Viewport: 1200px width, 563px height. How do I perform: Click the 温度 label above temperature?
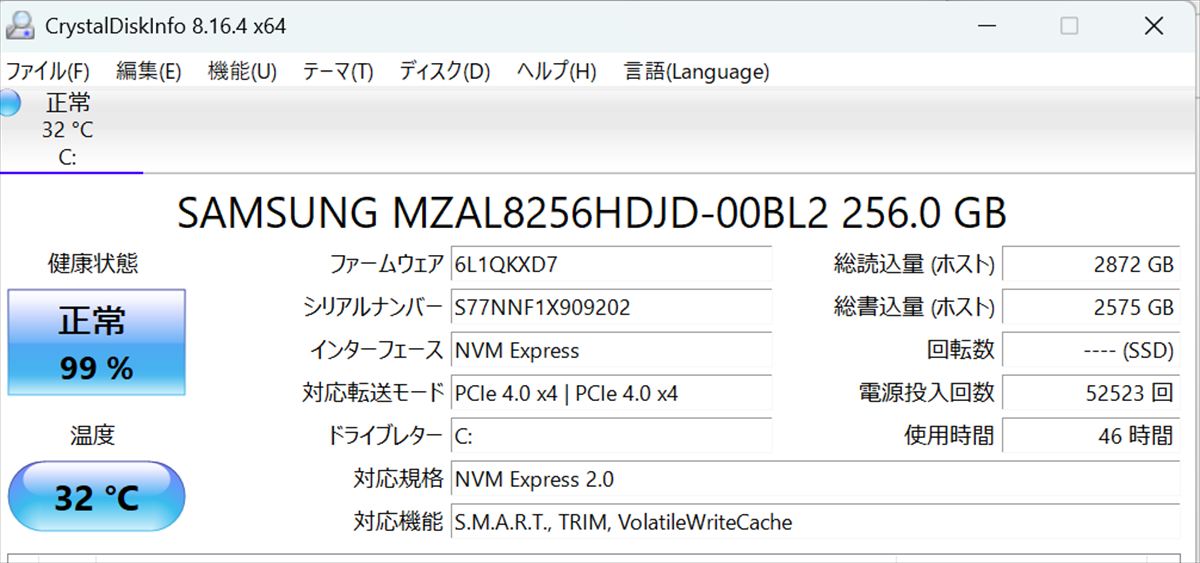tap(93, 435)
